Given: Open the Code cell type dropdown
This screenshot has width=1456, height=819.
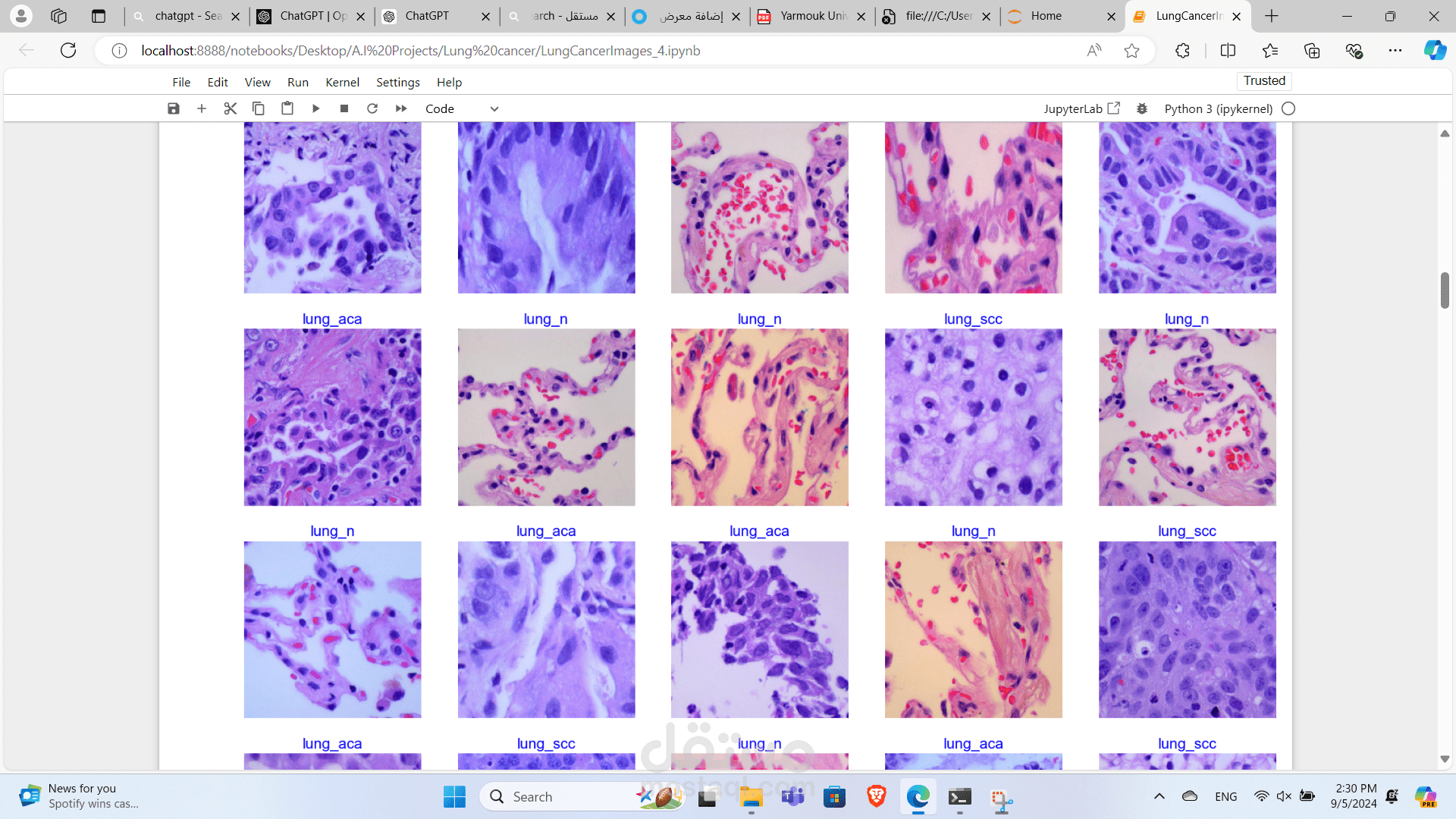Looking at the screenshot, I should [x=462, y=108].
